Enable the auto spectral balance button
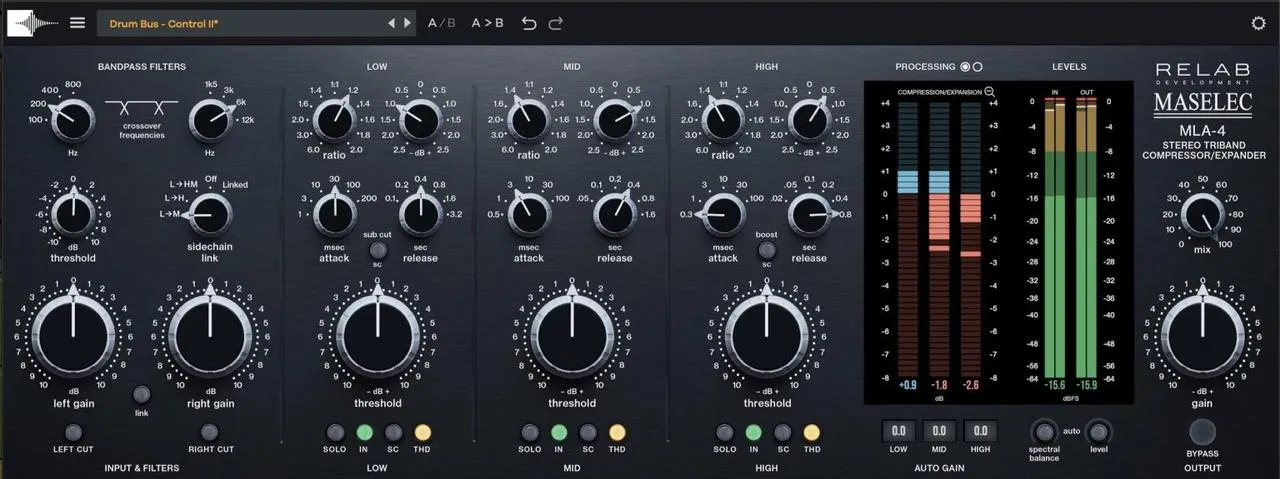1280x479 pixels. tap(1044, 431)
